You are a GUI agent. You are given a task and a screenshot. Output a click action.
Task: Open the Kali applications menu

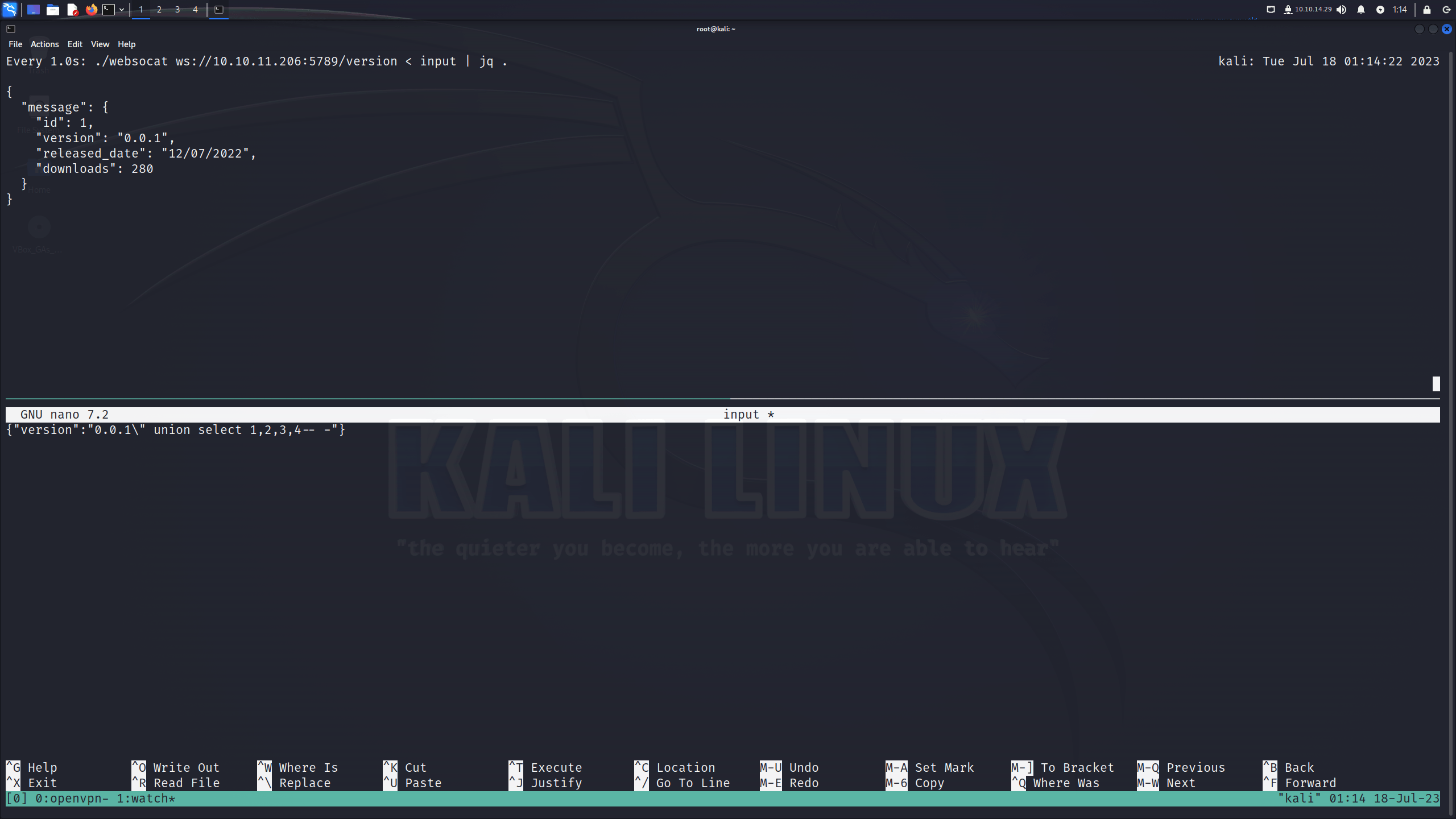click(x=10, y=9)
